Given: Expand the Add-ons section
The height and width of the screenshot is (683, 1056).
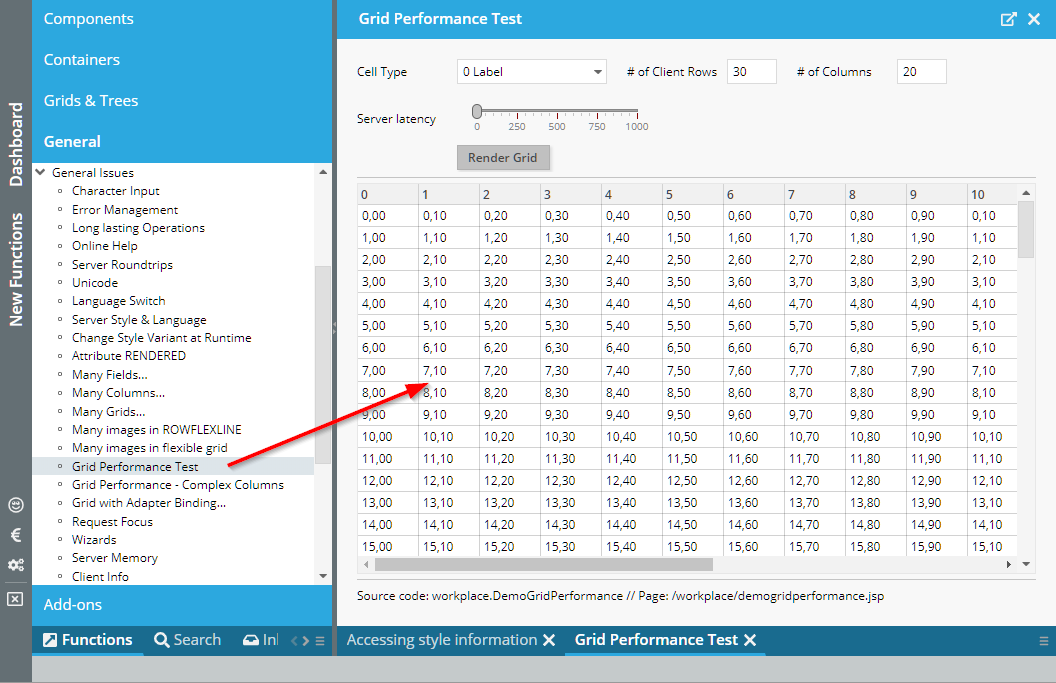Looking at the screenshot, I should 73,605.
